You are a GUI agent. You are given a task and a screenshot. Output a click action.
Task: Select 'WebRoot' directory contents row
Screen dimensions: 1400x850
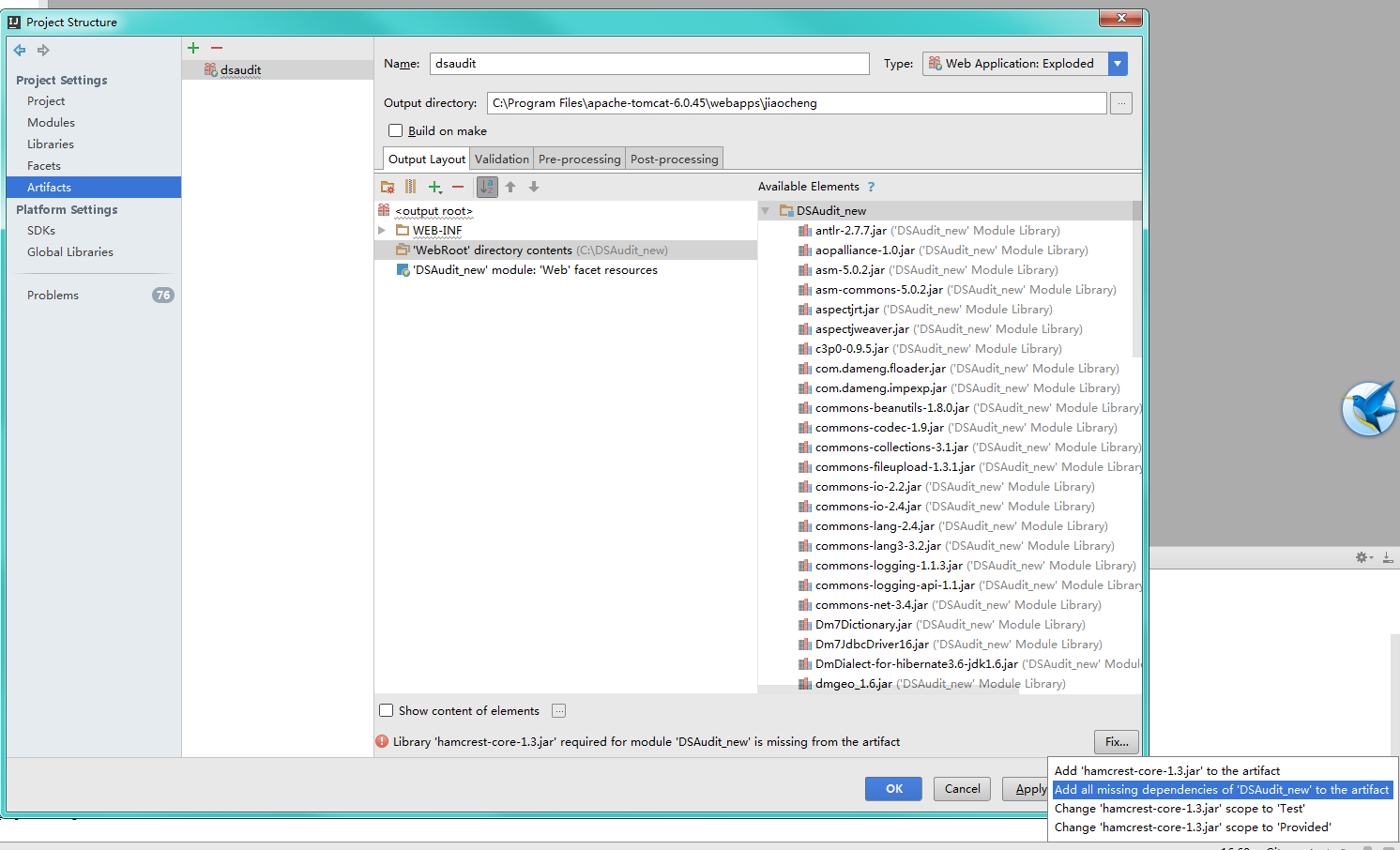(566, 250)
